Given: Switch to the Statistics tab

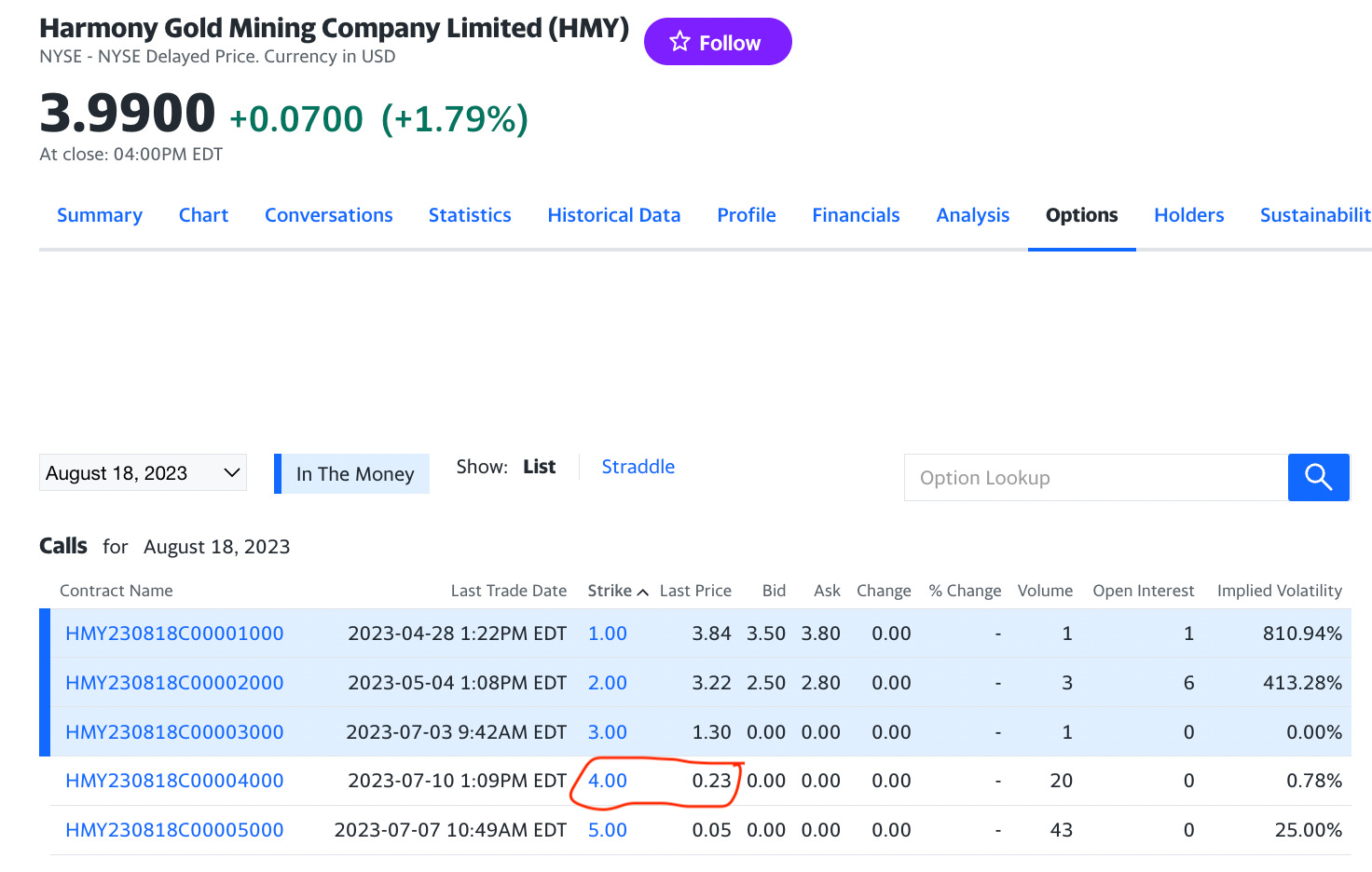Looking at the screenshot, I should click(470, 215).
